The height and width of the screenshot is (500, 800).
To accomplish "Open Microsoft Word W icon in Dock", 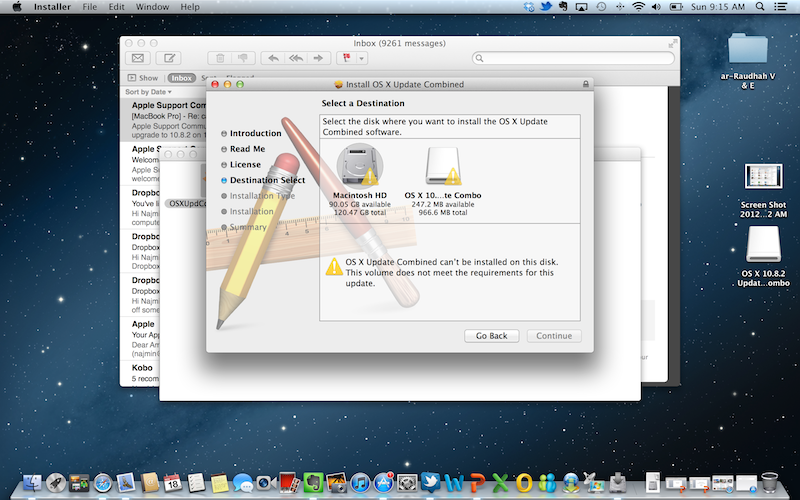I will pyautogui.click(x=454, y=482).
